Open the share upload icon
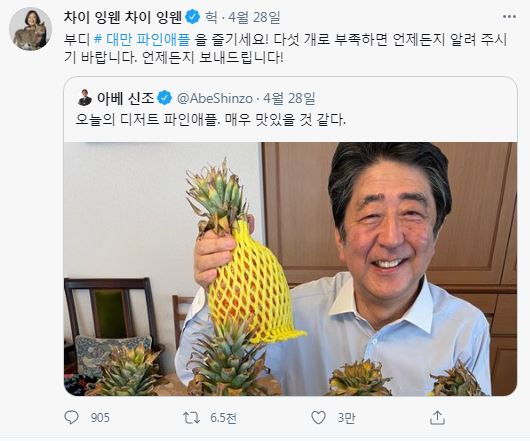The width and height of the screenshot is (530, 441). [437, 418]
